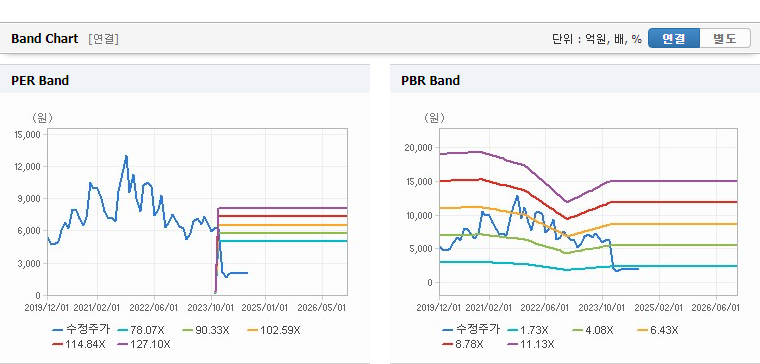Toggle 127.10X series in PER legend
The width and height of the screenshot is (760, 364).
coord(144,344)
